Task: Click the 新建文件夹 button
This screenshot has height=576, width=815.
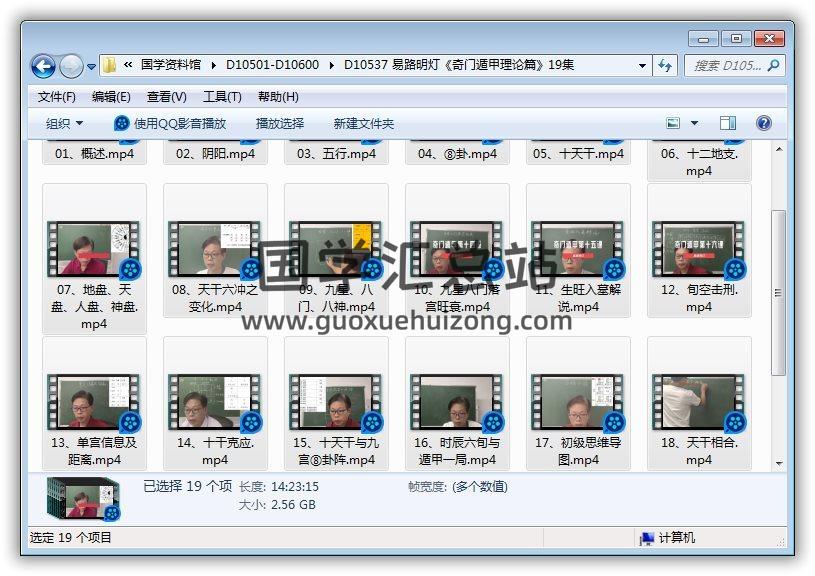Action: click(364, 124)
